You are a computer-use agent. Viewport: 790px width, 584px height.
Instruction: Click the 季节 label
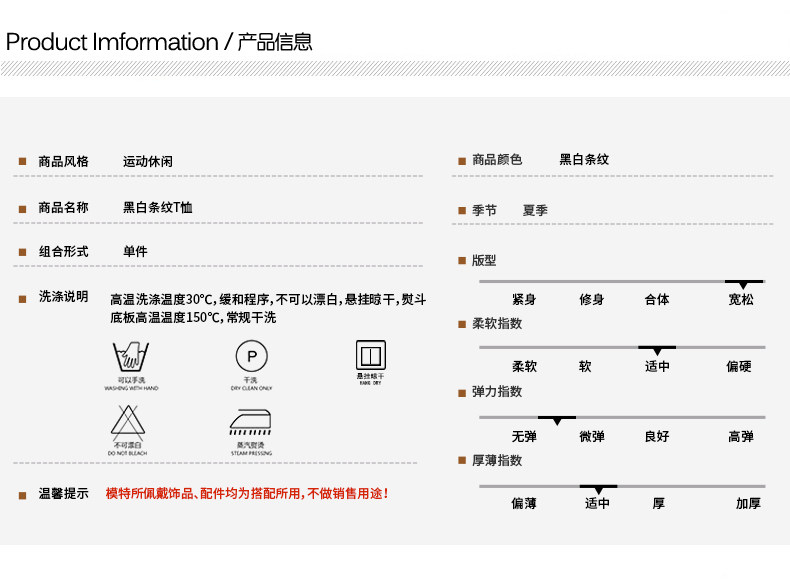point(484,210)
